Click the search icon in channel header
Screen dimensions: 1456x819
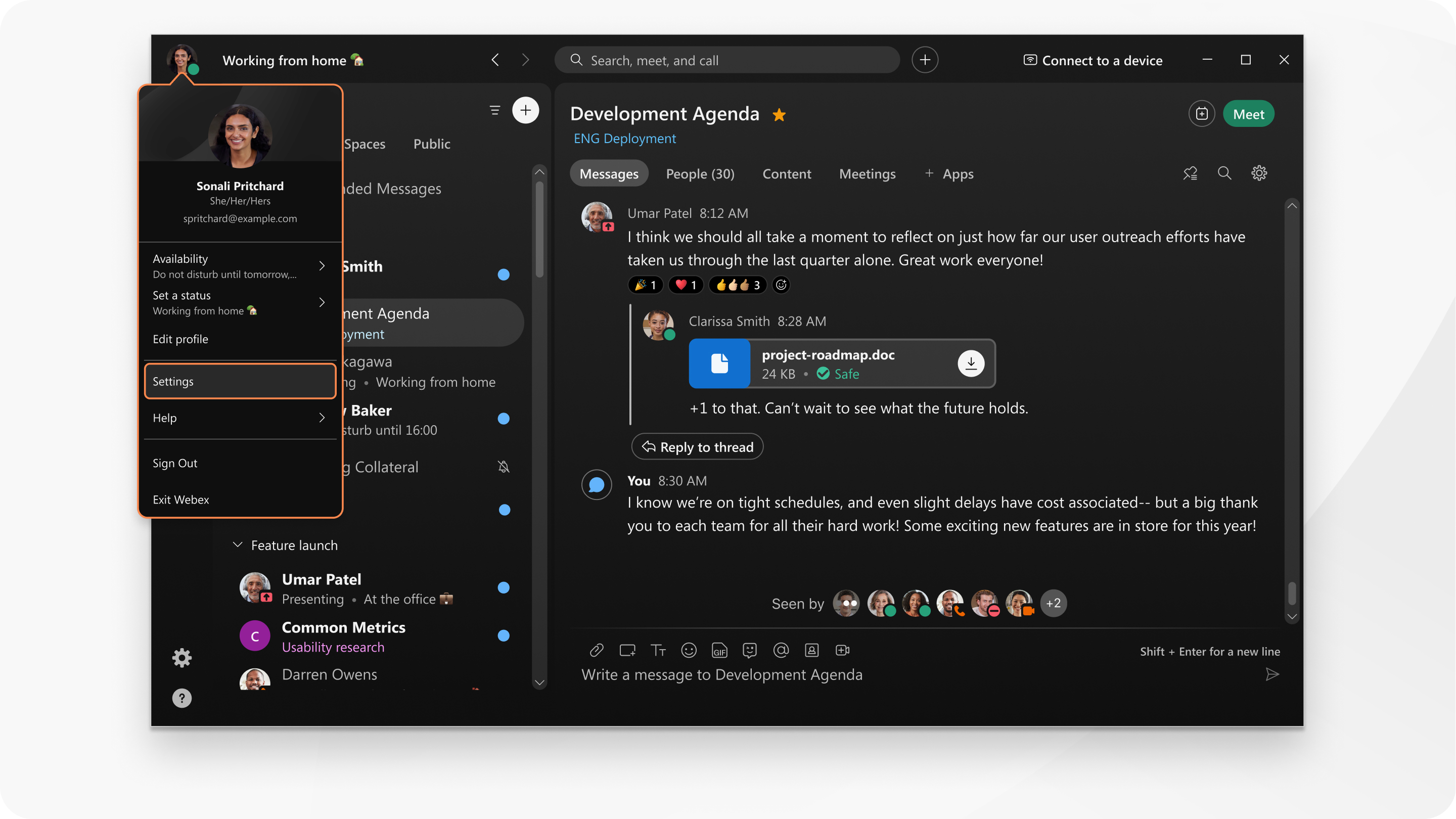pyautogui.click(x=1223, y=173)
